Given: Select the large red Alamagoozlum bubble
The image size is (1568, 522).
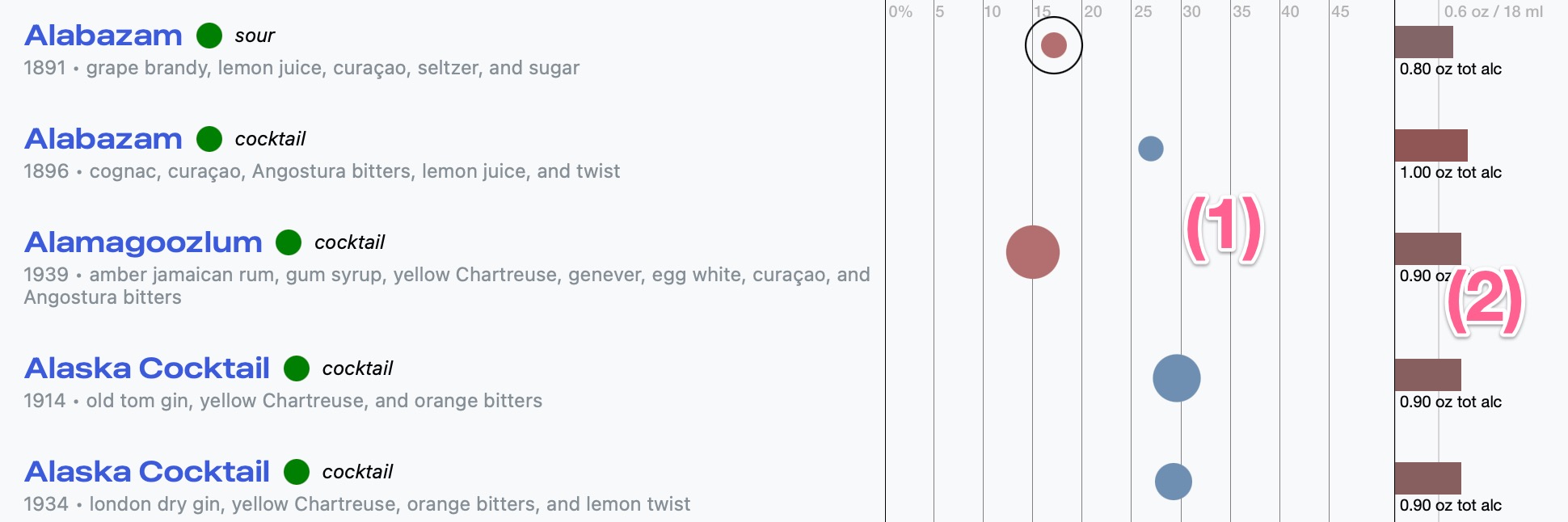Looking at the screenshot, I should coord(1032,252).
